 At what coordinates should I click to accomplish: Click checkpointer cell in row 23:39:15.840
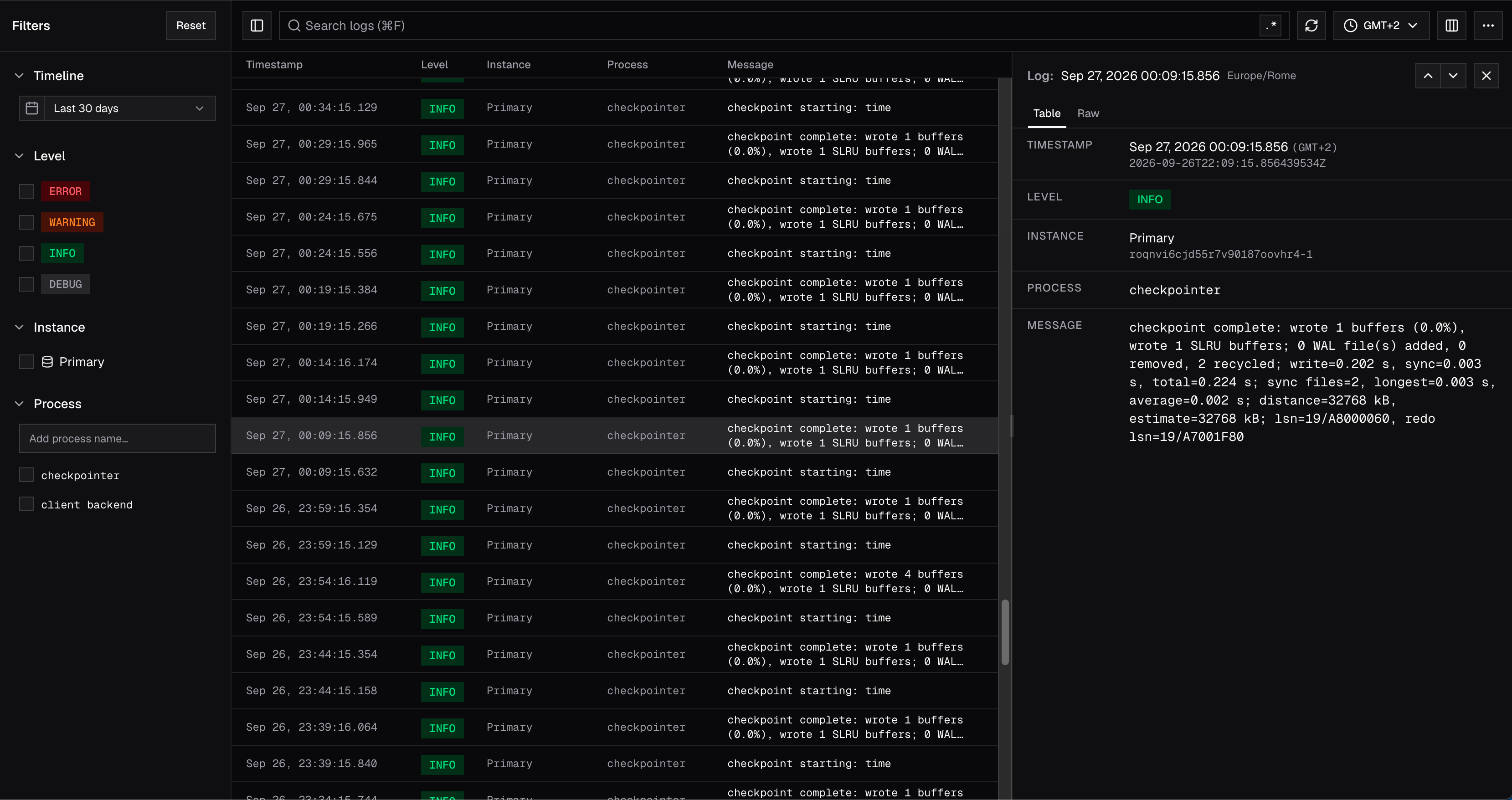click(x=646, y=764)
